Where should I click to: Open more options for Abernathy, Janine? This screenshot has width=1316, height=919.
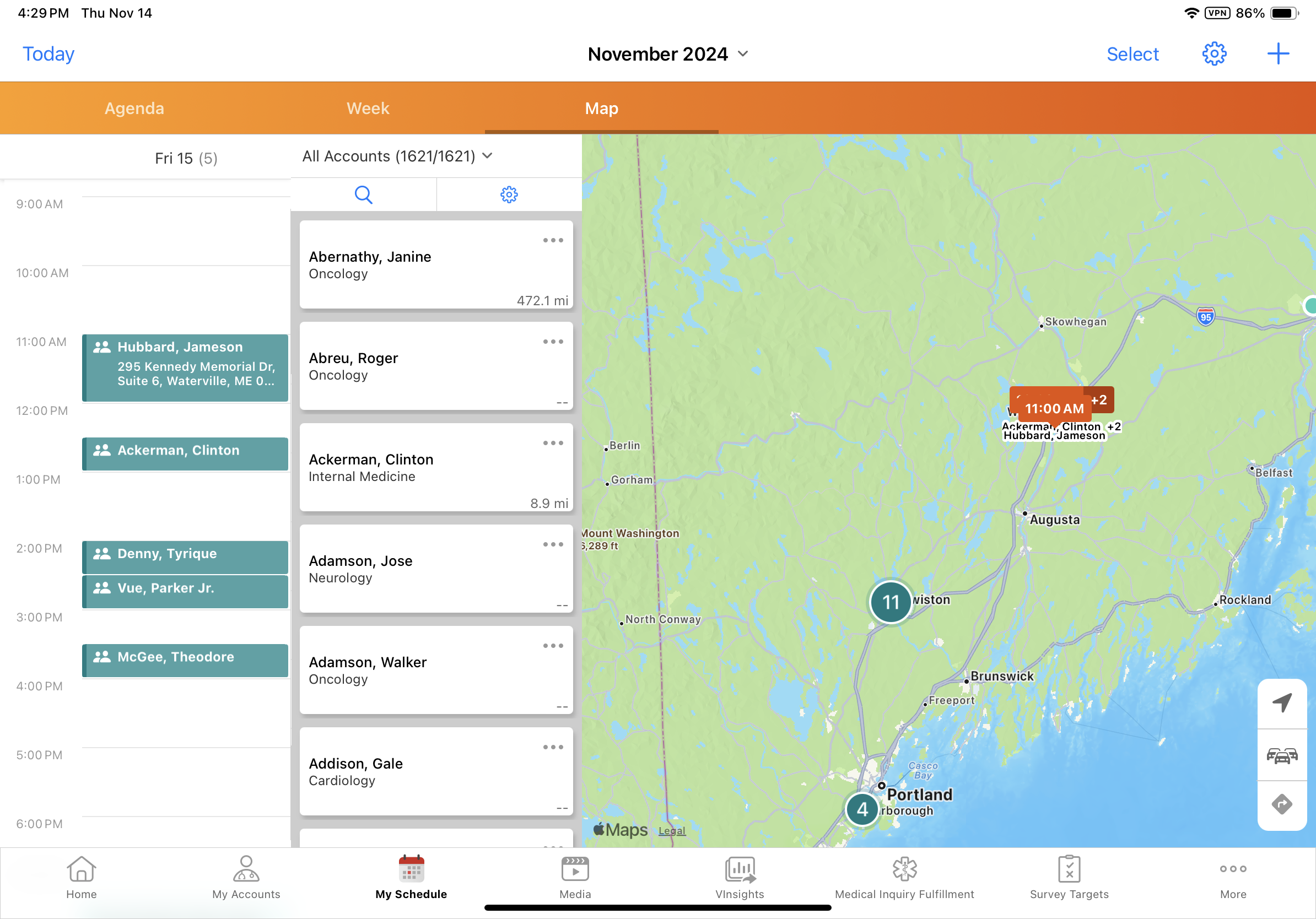553,241
